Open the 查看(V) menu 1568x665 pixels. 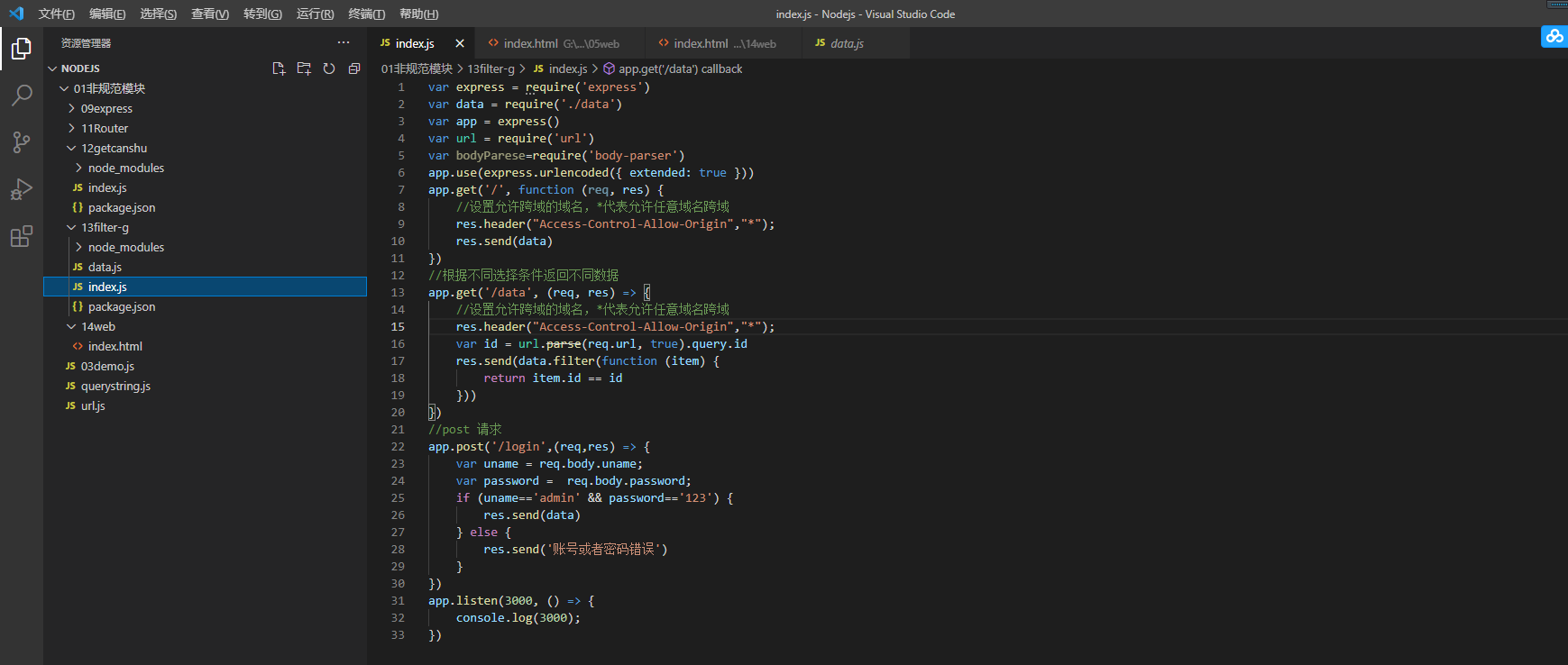click(210, 14)
